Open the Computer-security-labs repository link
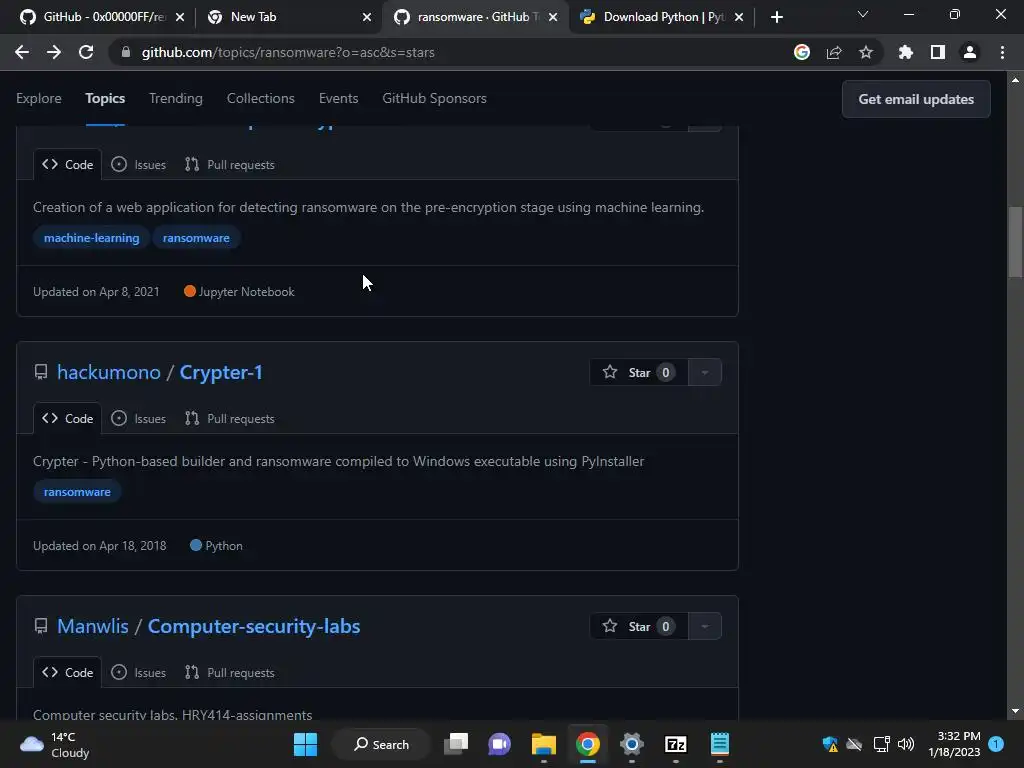Viewport: 1024px width, 768px height. pyautogui.click(x=254, y=626)
